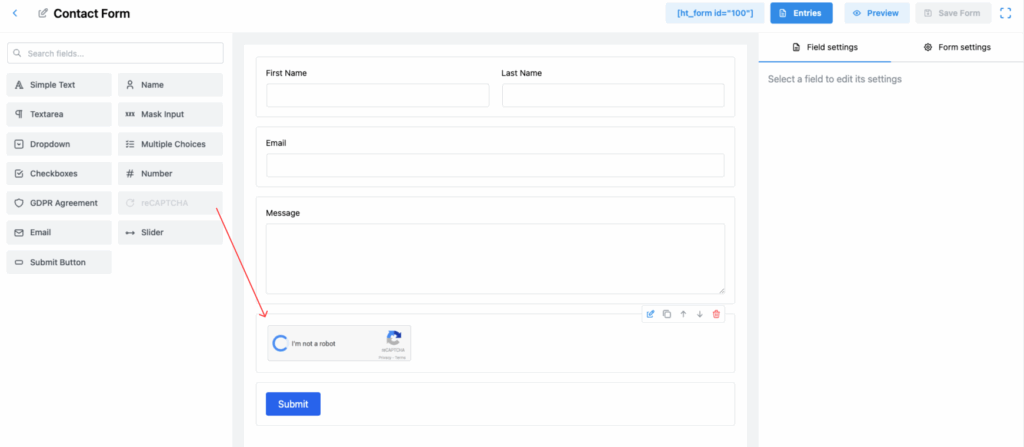The width and height of the screenshot is (1024, 447).
Task: Check the I'm not a robot box
Action: point(280,344)
